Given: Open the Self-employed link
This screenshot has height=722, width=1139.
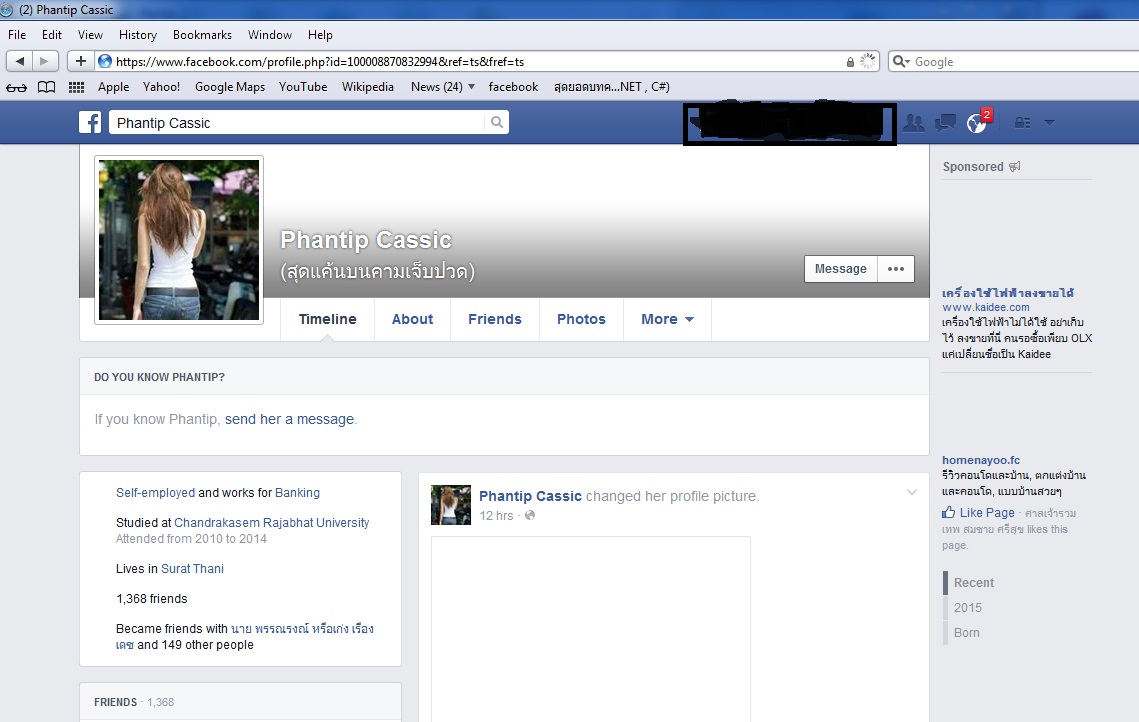Looking at the screenshot, I should [x=155, y=492].
